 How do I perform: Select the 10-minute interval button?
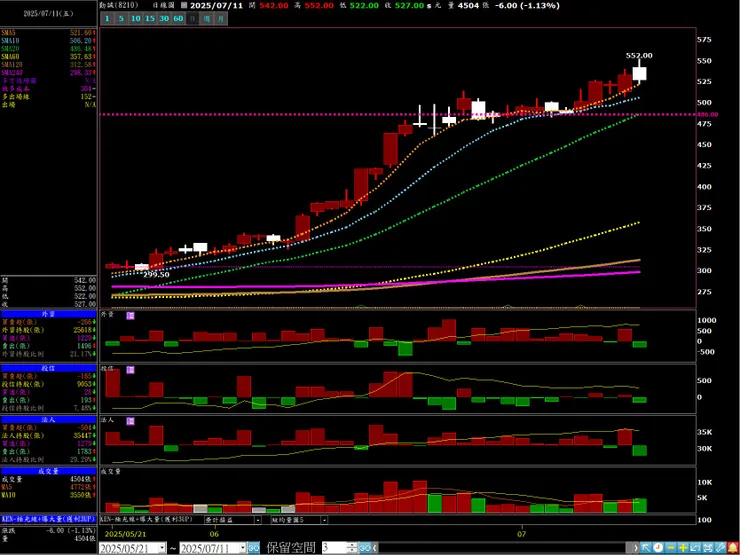coord(135,18)
